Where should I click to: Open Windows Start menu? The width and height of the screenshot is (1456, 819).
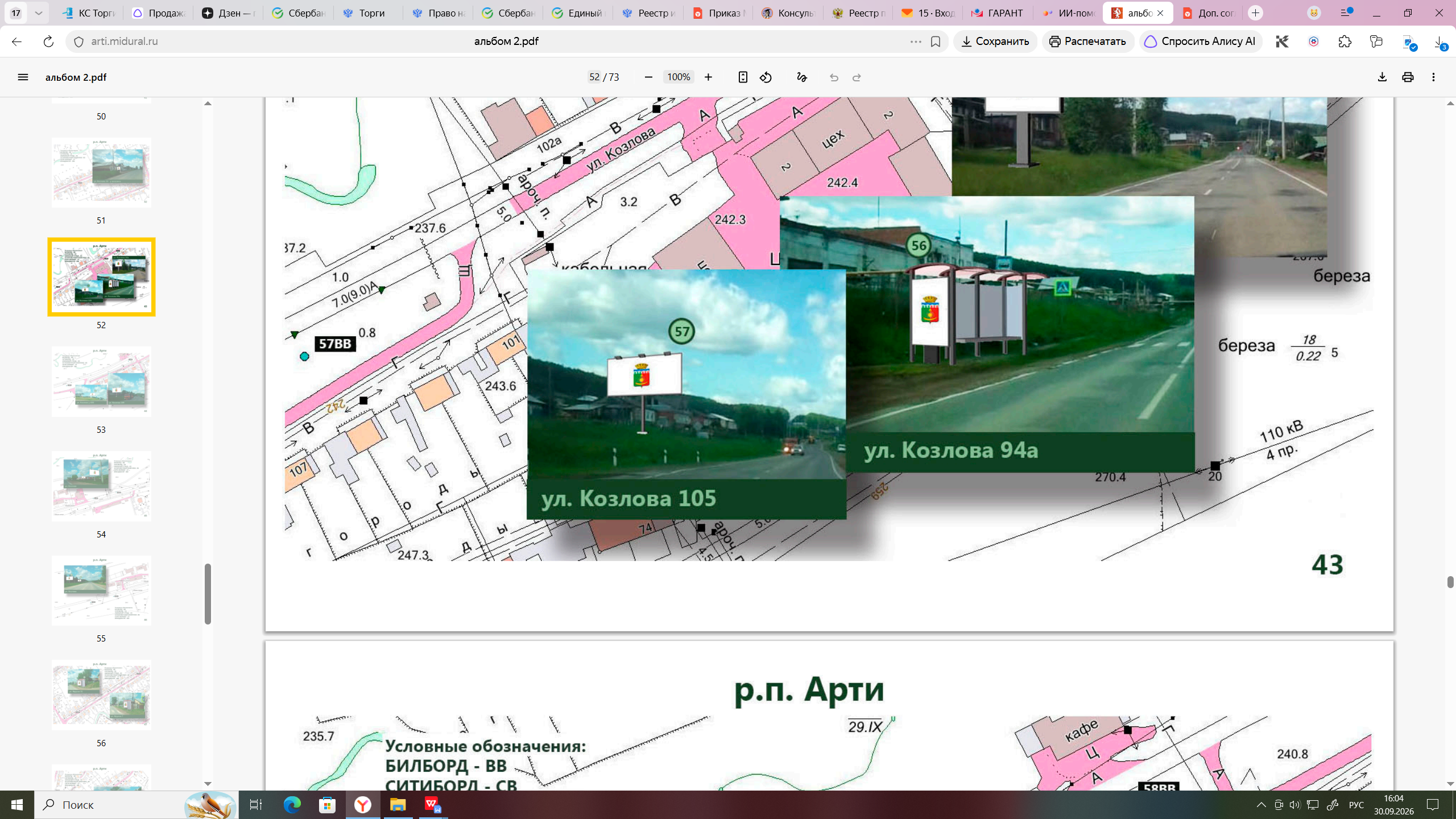pyautogui.click(x=17, y=805)
